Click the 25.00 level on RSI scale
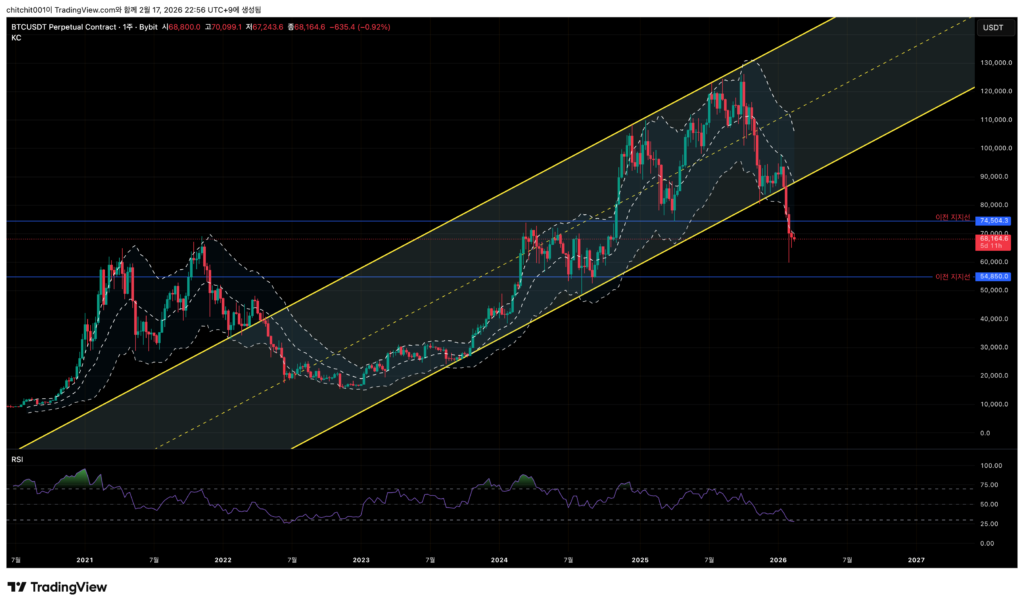This screenshot has width=1024, height=606. click(x=990, y=523)
